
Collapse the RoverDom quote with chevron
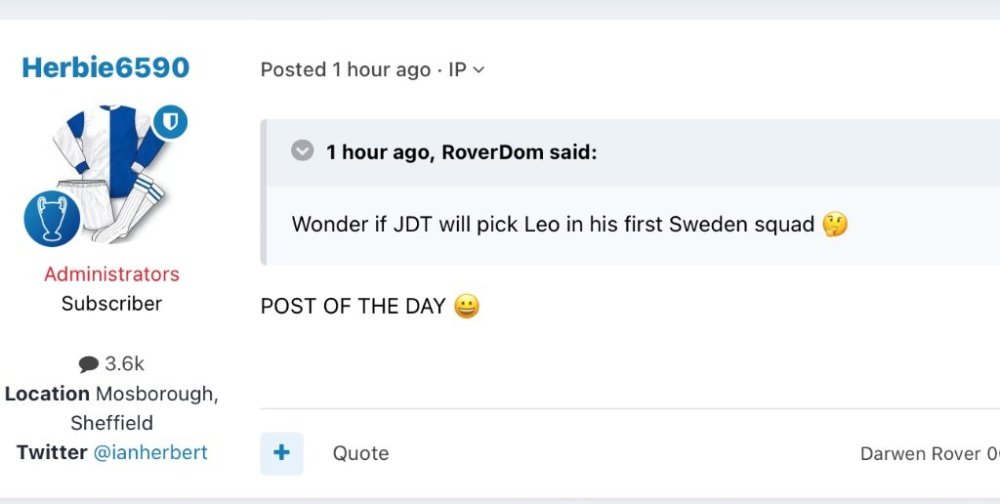pyautogui.click(x=302, y=151)
